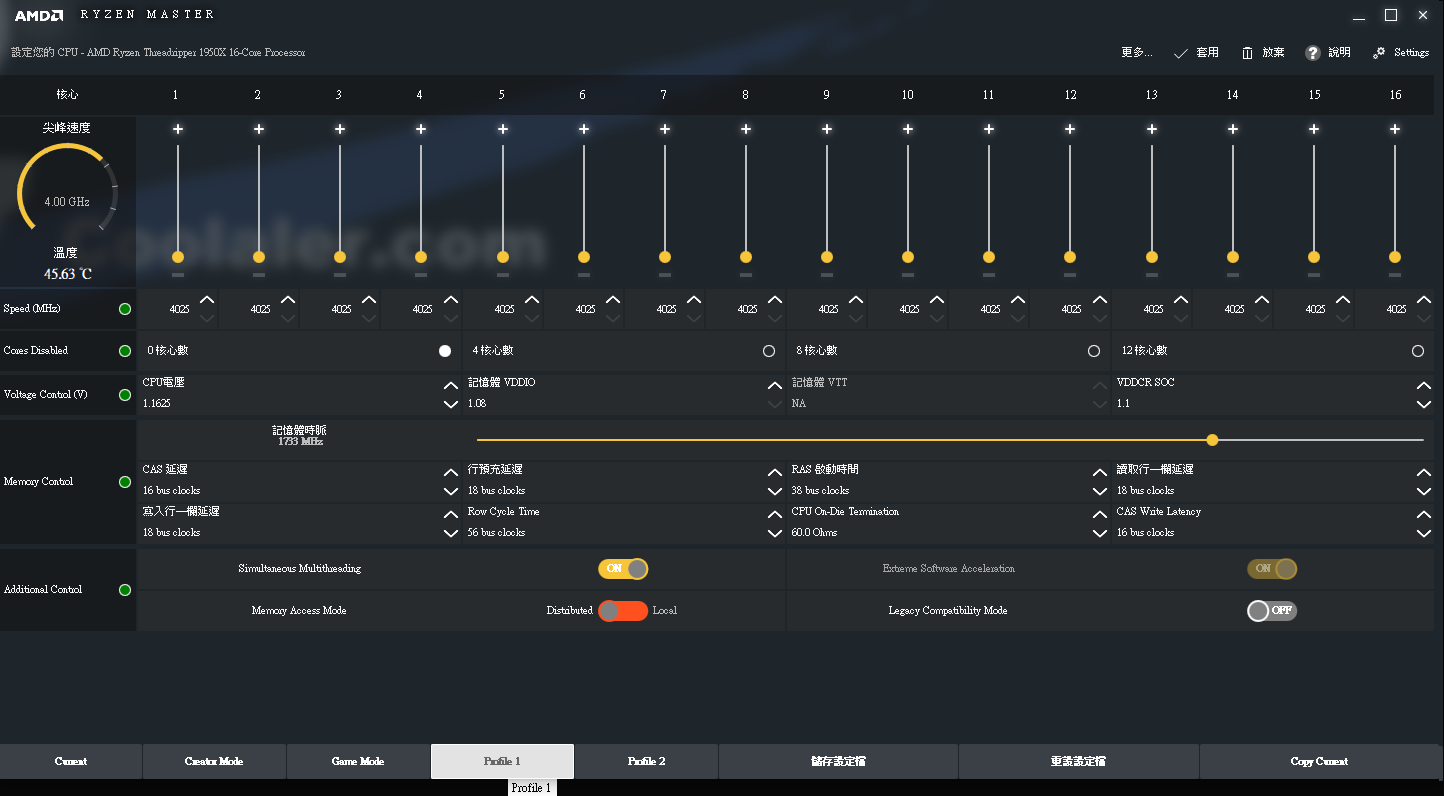This screenshot has height=796, width=1444.
Task: Decrease 讀取行—欄延遲 with down arrow
Action: point(1424,491)
